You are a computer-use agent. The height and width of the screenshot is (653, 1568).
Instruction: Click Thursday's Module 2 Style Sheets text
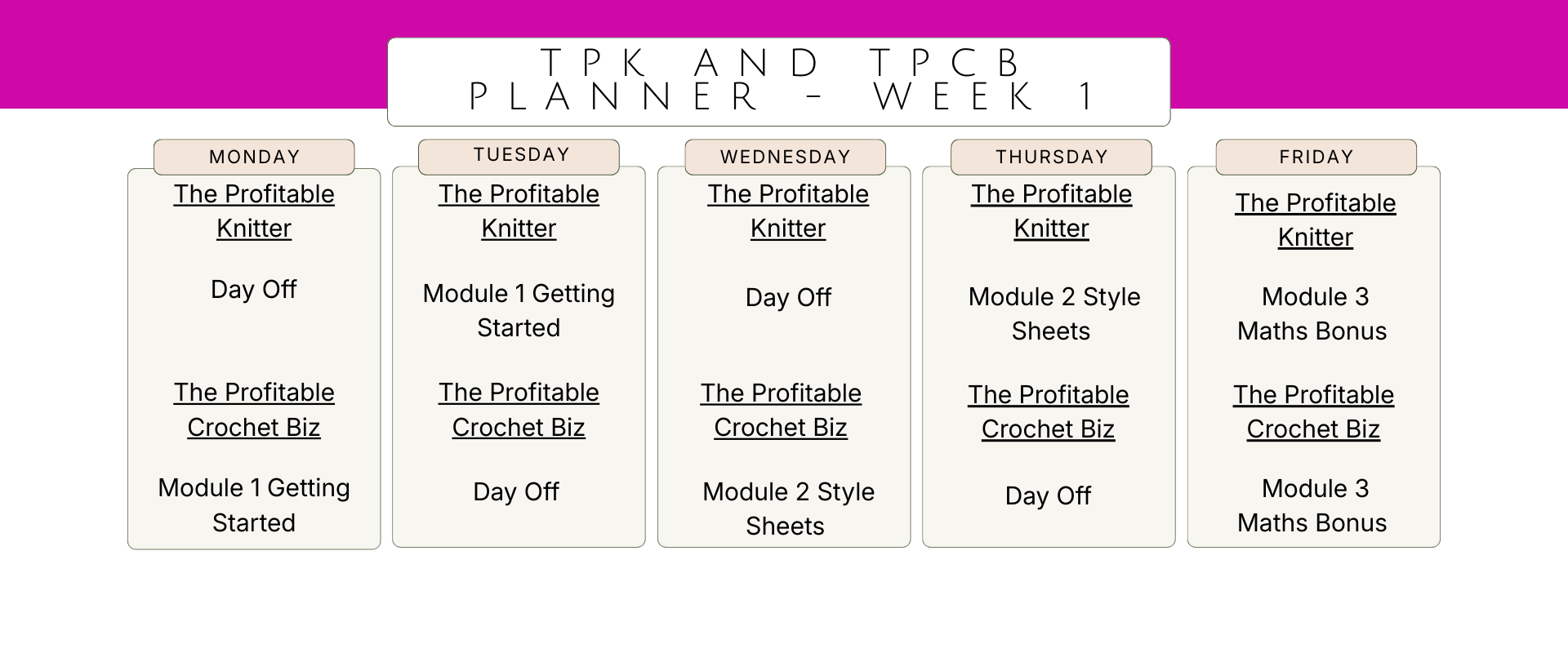1053,314
